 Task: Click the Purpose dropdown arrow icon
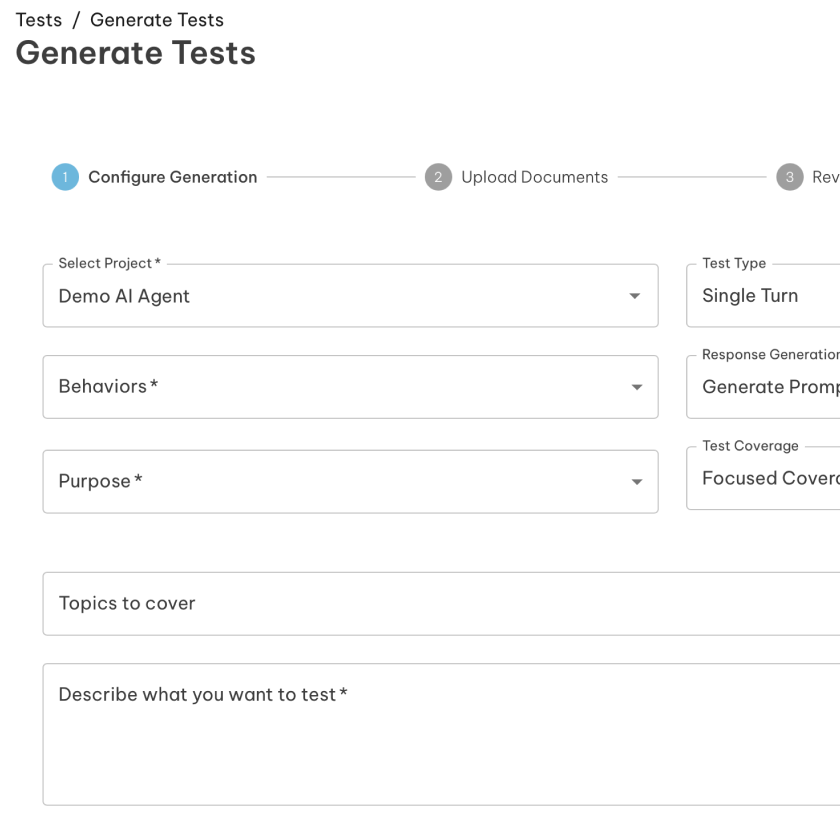[637, 482]
